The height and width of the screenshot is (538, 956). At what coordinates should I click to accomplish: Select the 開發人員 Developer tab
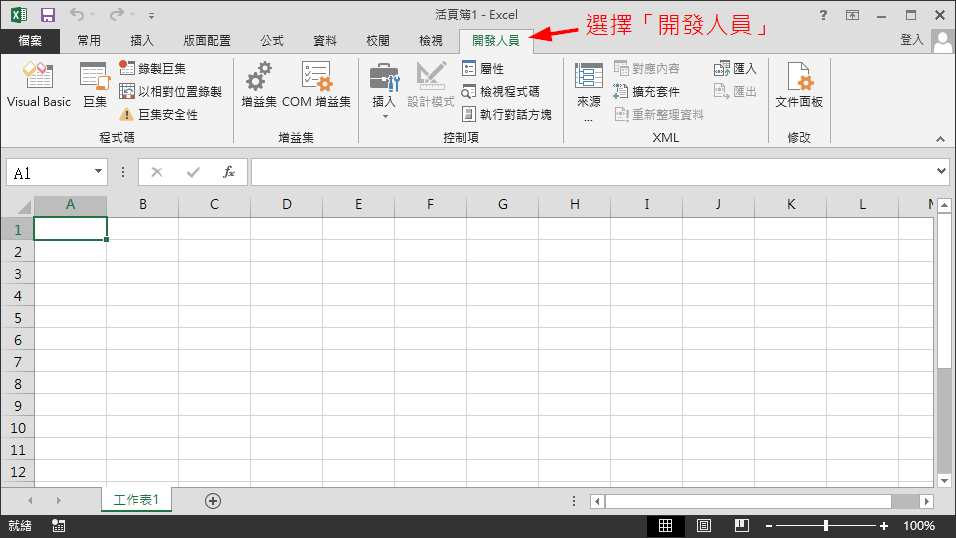click(x=496, y=41)
